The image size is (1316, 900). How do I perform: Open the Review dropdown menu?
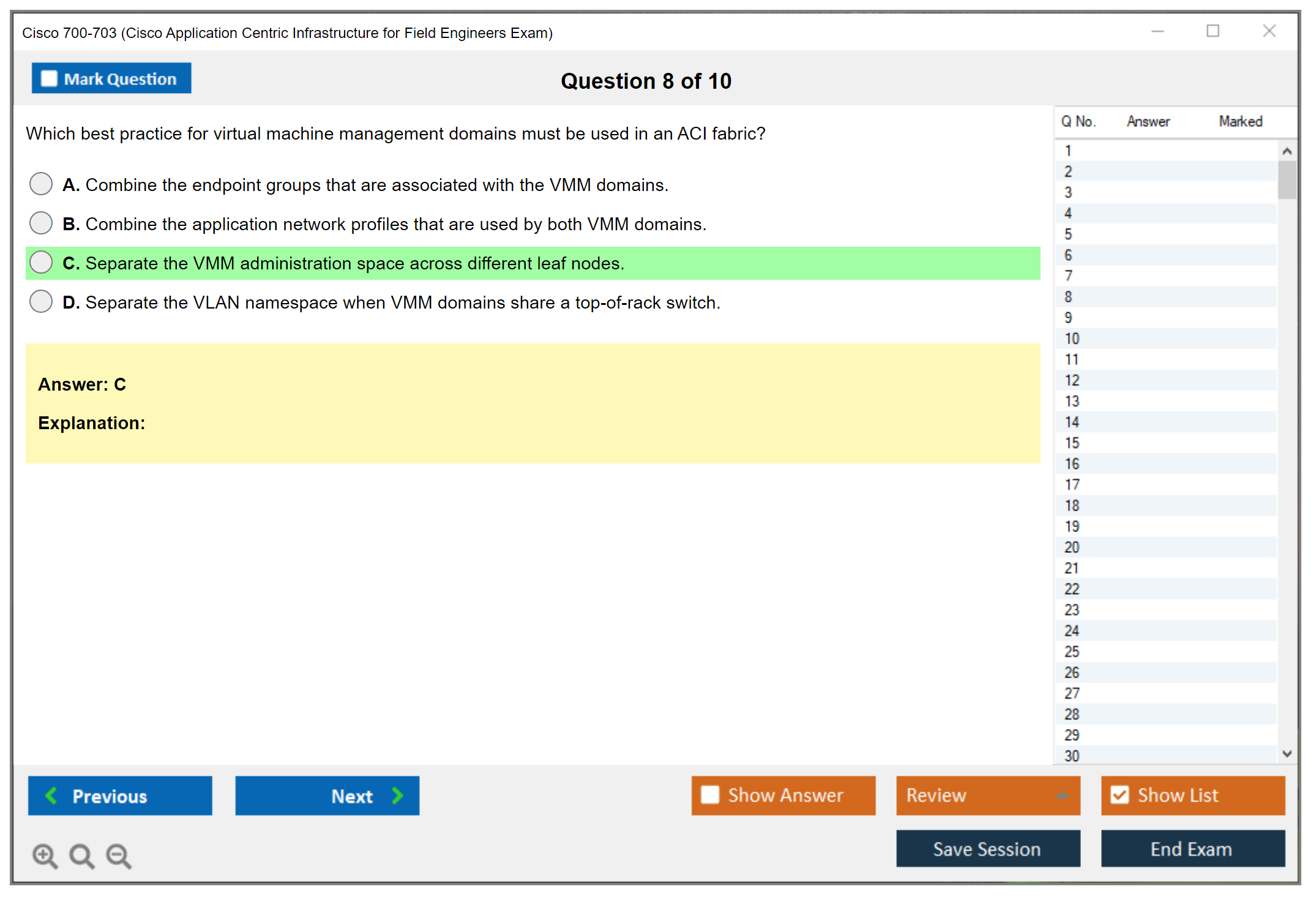tap(1062, 795)
